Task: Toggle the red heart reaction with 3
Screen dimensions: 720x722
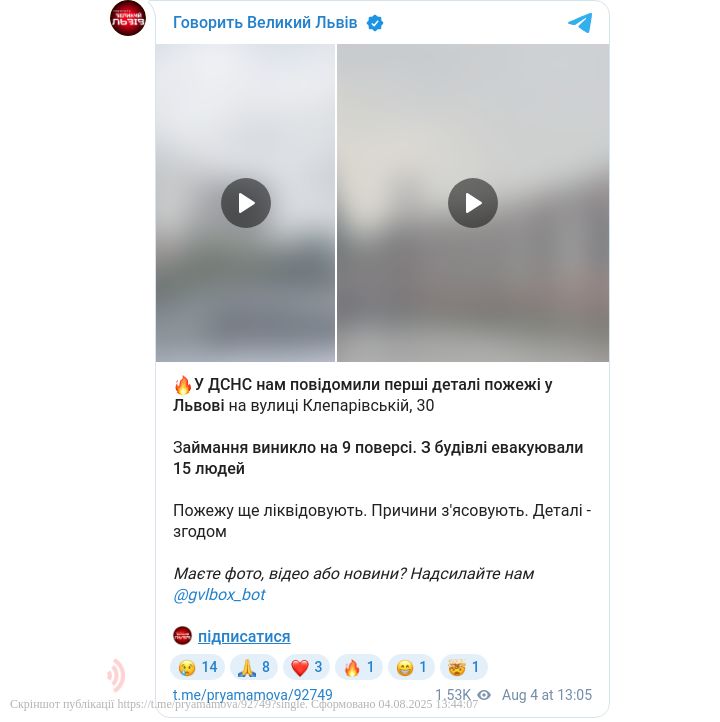Action: point(306,667)
